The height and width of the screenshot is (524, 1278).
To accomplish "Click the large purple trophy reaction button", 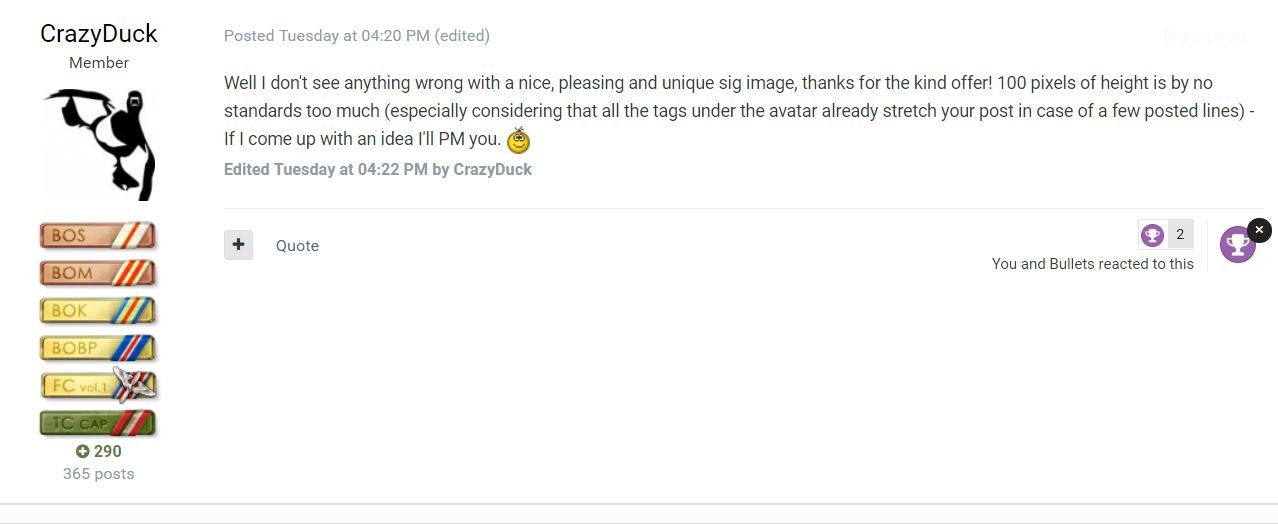I will click(x=1237, y=245).
